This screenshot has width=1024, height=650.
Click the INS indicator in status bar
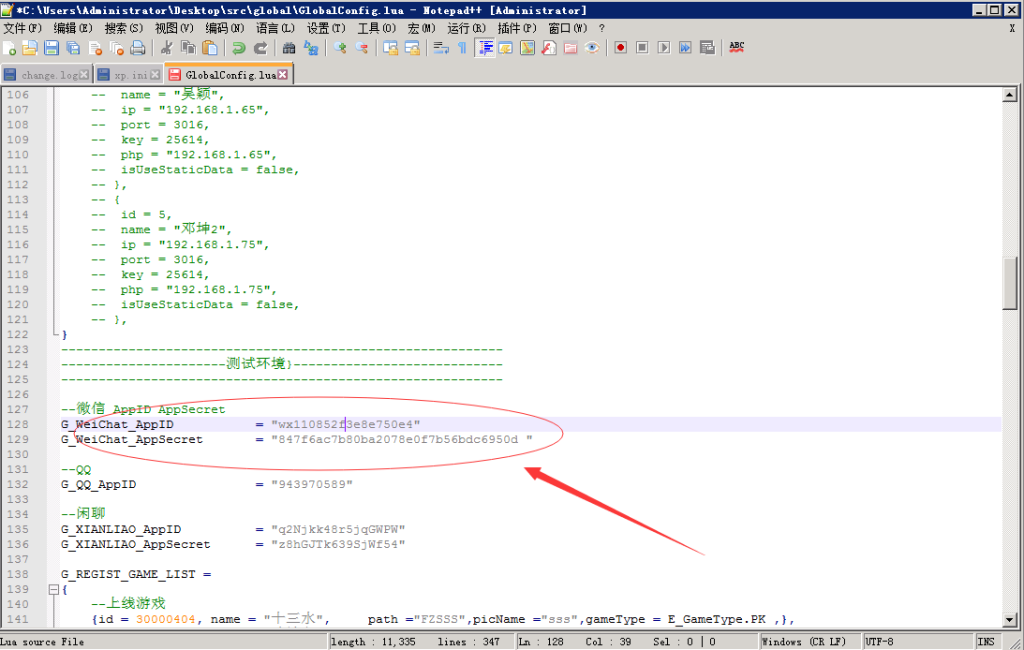click(x=986, y=641)
